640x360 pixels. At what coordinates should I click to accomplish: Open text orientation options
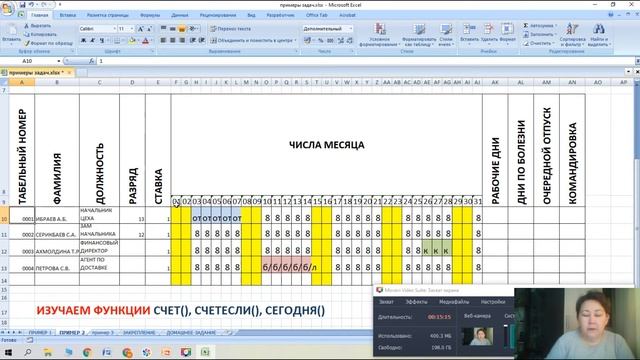click(x=193, y=29)
